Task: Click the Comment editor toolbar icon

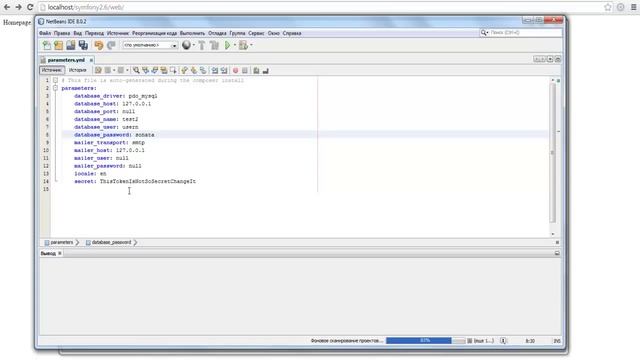Action: click(256, 71)
